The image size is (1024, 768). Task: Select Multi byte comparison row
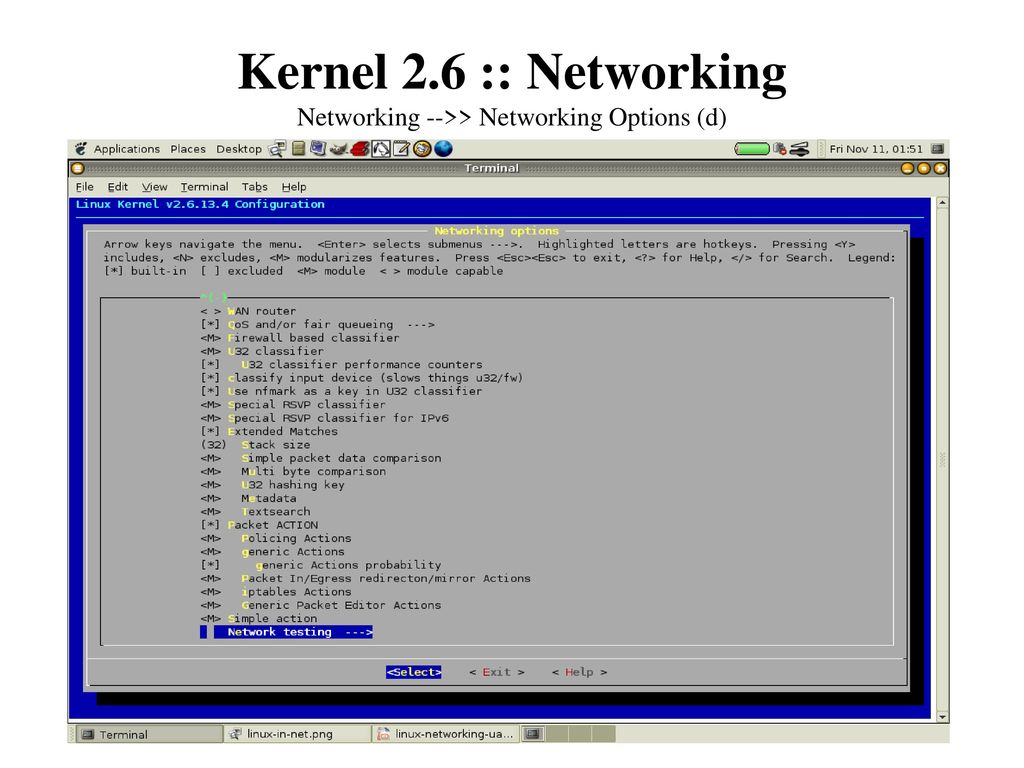[x=293, y=472]
